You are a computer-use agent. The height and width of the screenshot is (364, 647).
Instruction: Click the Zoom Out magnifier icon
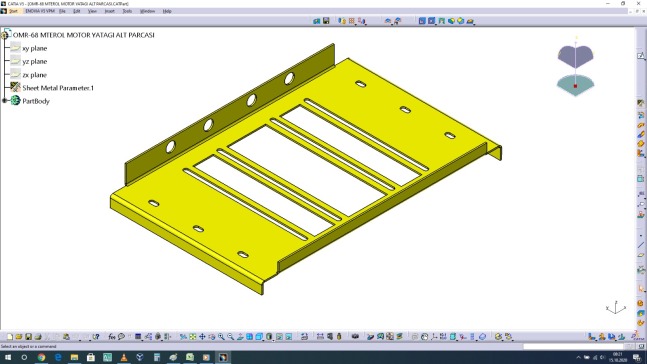[231, 337]
